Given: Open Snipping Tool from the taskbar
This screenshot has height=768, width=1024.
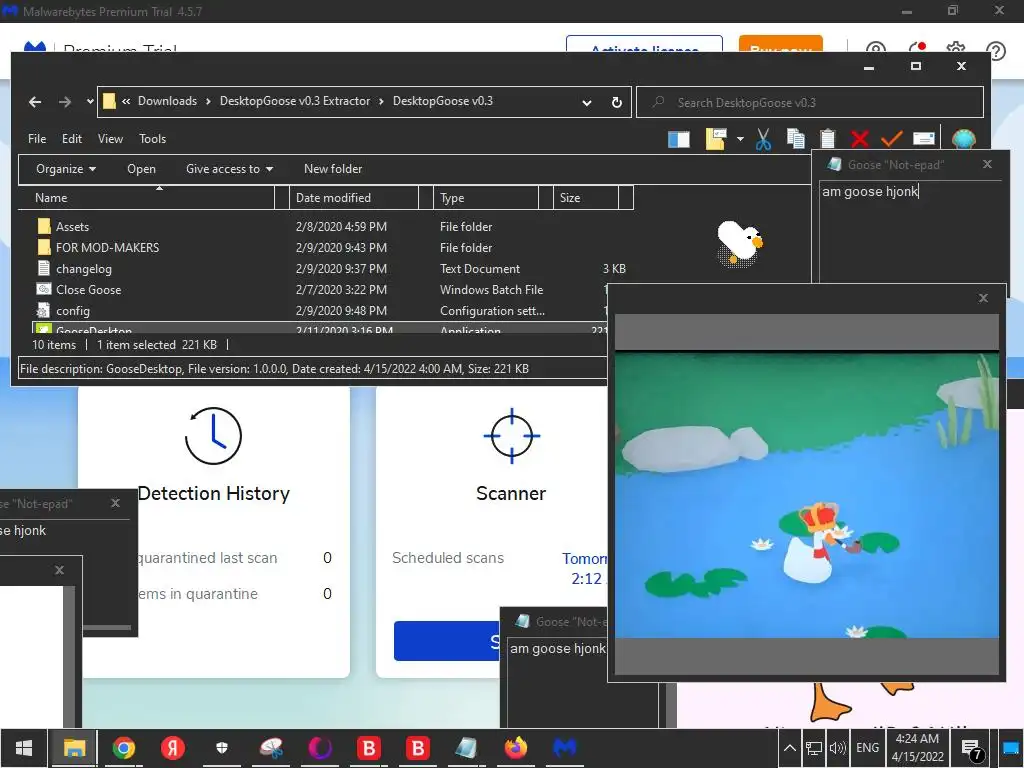Looking at the screenshot, I should [271, 748].
